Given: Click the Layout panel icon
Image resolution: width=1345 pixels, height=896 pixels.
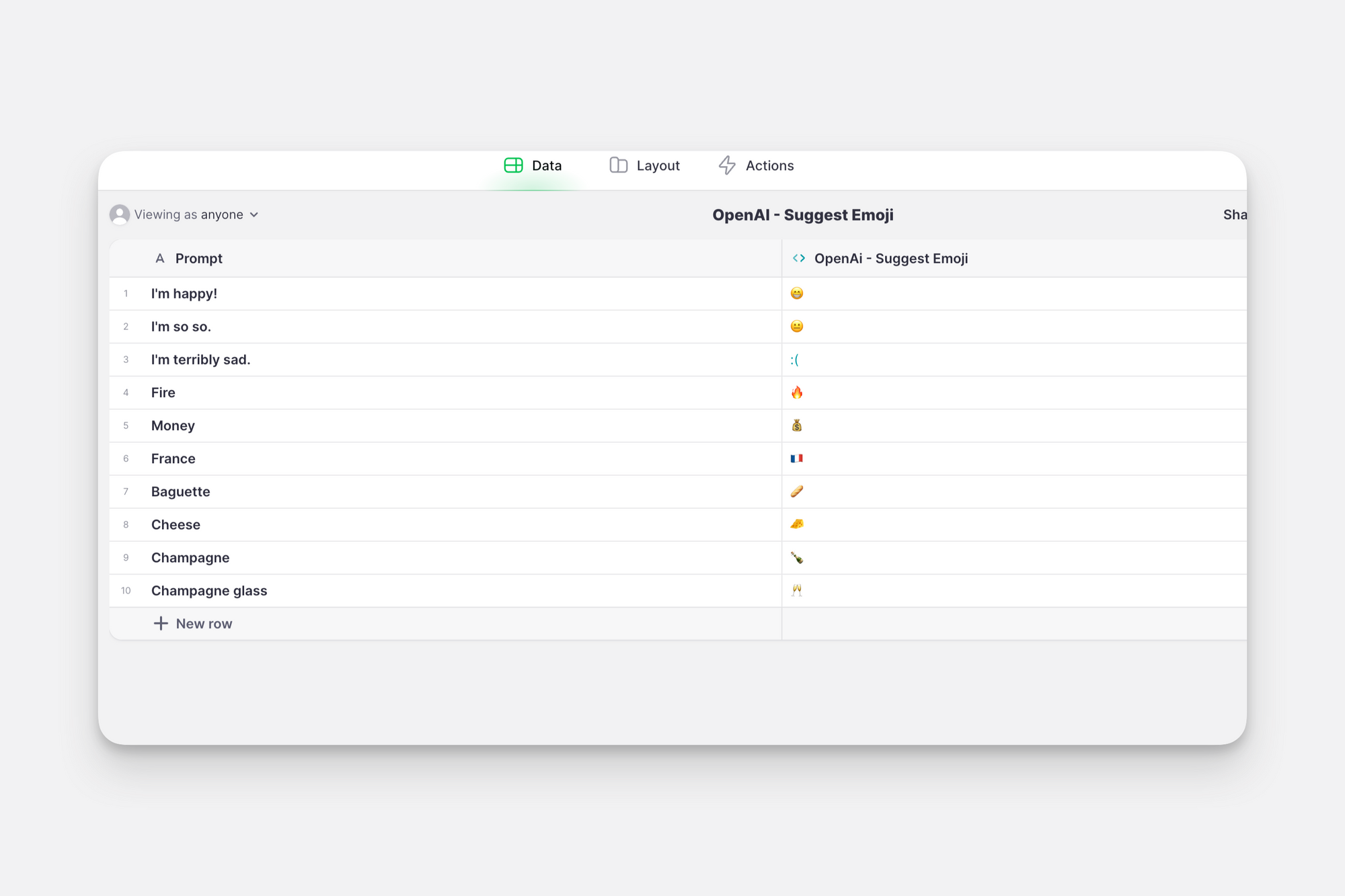Looking at the screenshot, I should tap(618, 165).
